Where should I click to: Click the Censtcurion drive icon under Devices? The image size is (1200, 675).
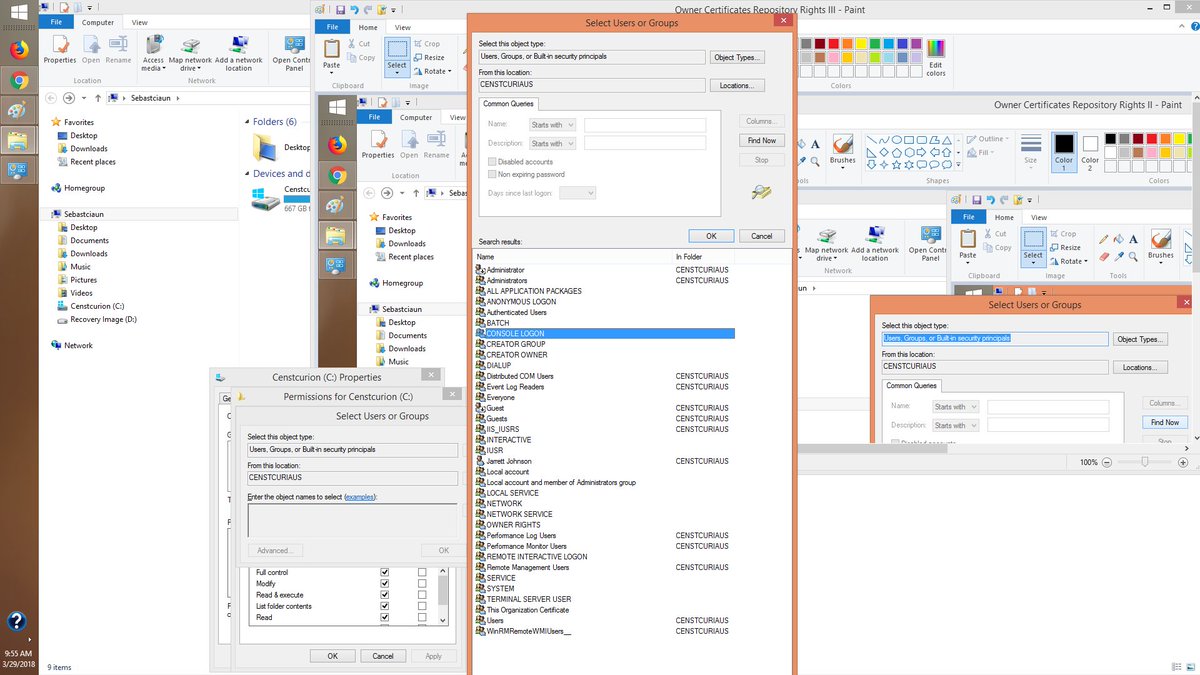267,198
